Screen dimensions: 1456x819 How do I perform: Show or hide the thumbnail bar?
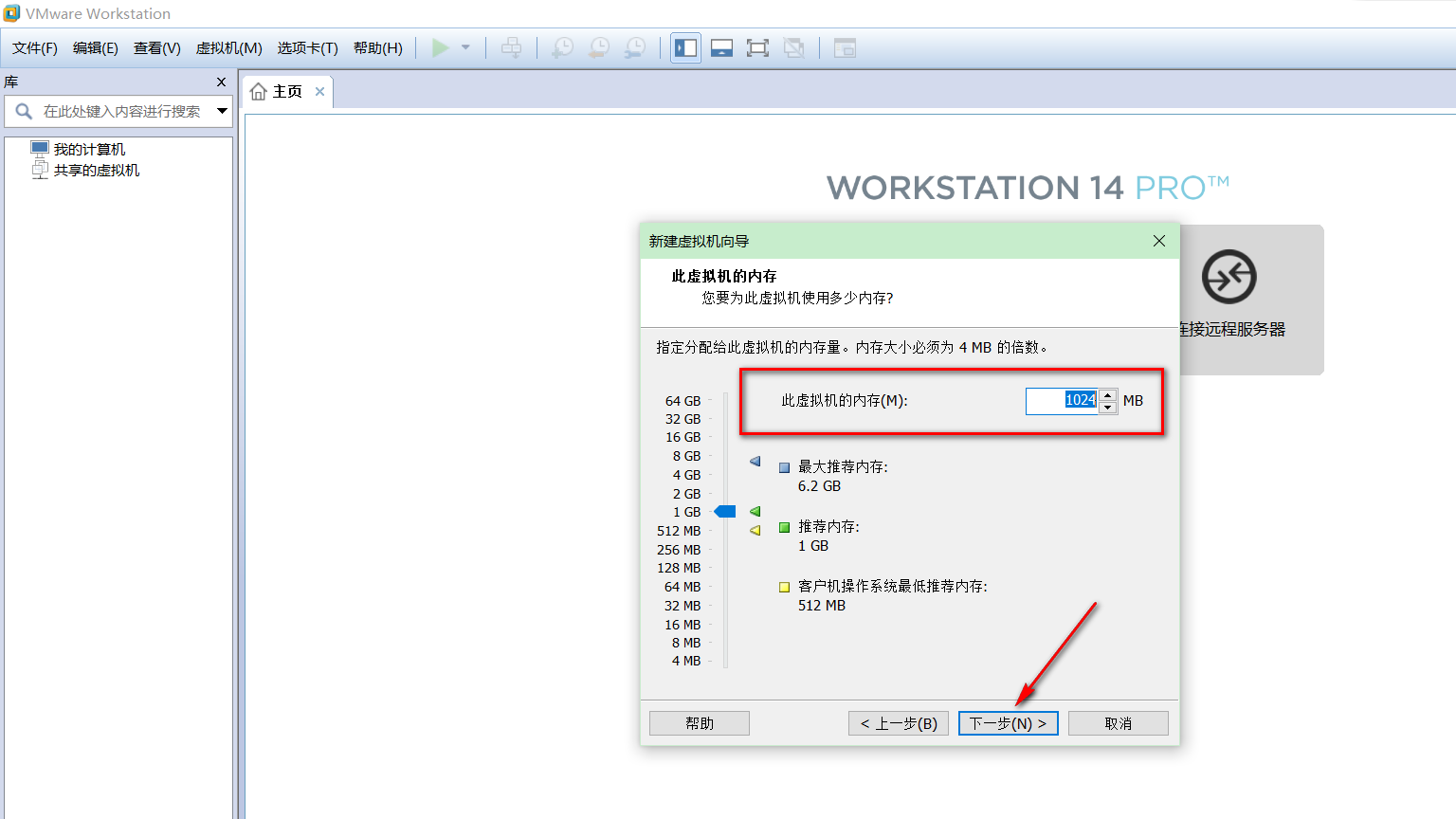pos(721,47)
